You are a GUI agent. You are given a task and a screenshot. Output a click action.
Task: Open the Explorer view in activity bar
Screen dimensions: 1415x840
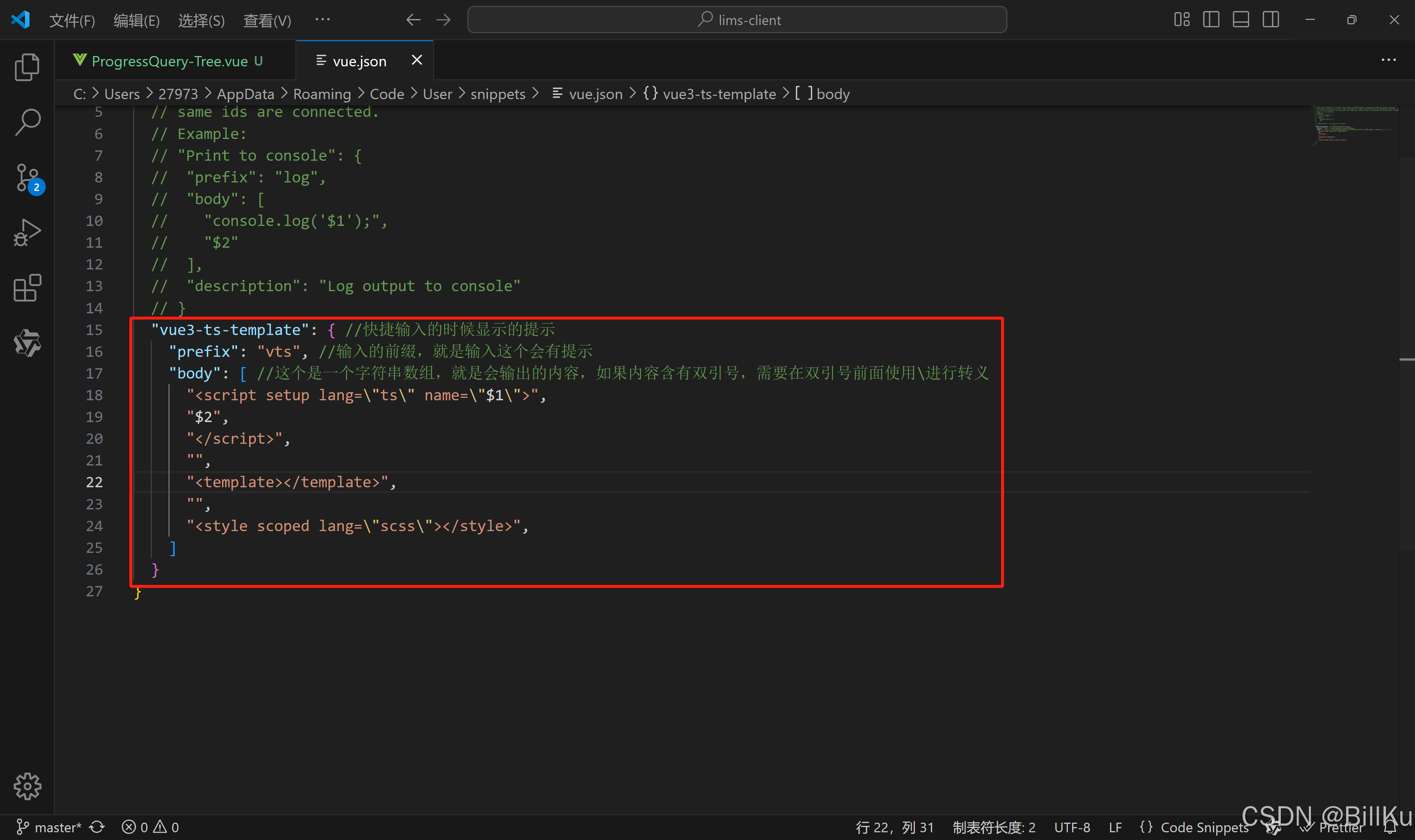[x=27, y=67]
